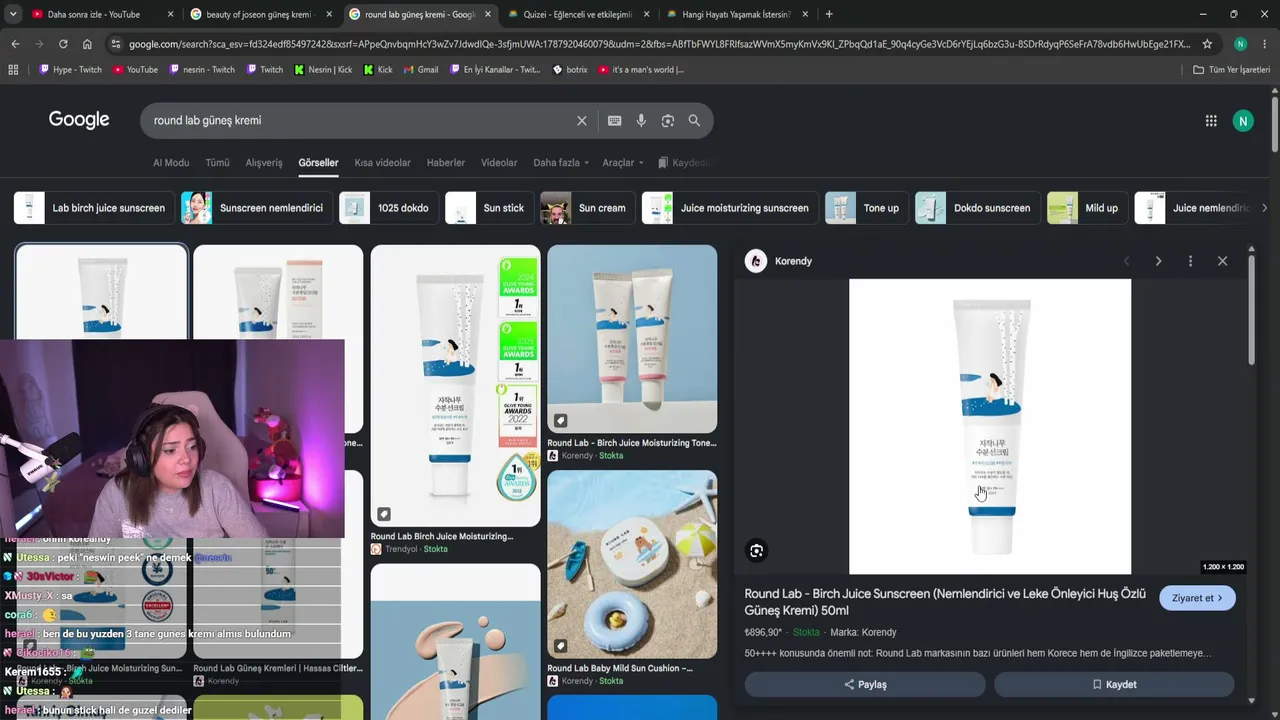Filter by the Sun stick chip

[489, 208]
